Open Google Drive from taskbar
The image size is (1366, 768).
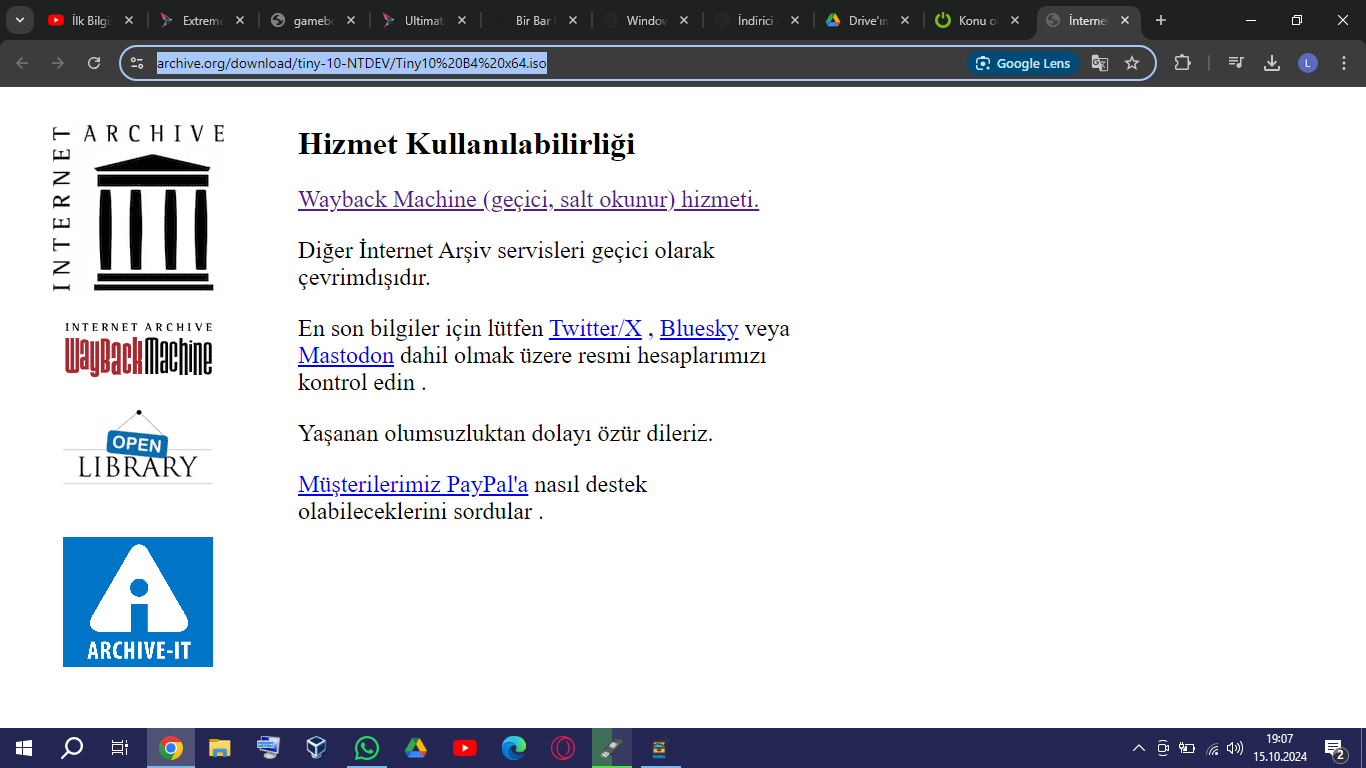(x=416, y=748)
